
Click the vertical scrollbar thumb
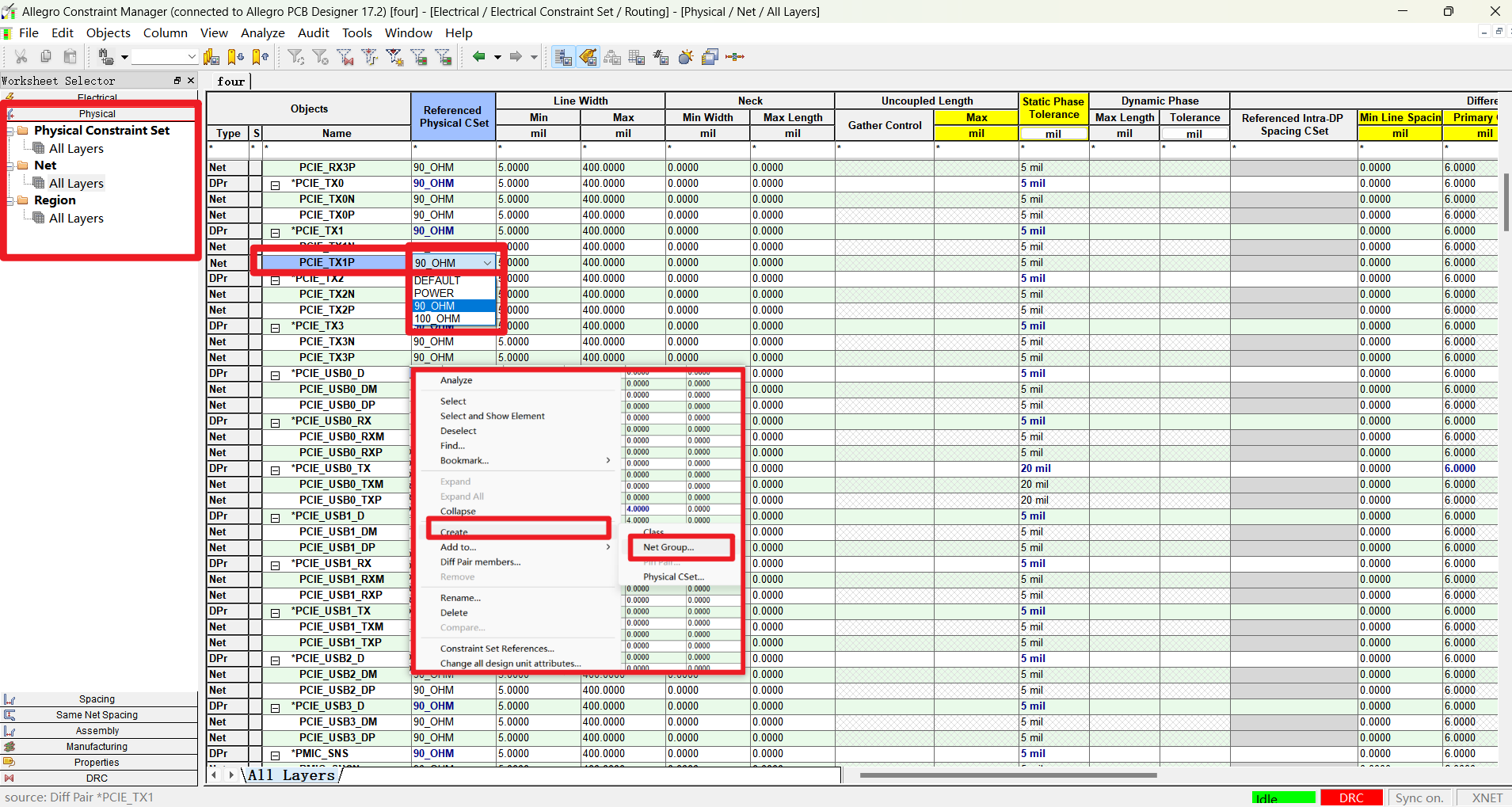[1506, 202]
